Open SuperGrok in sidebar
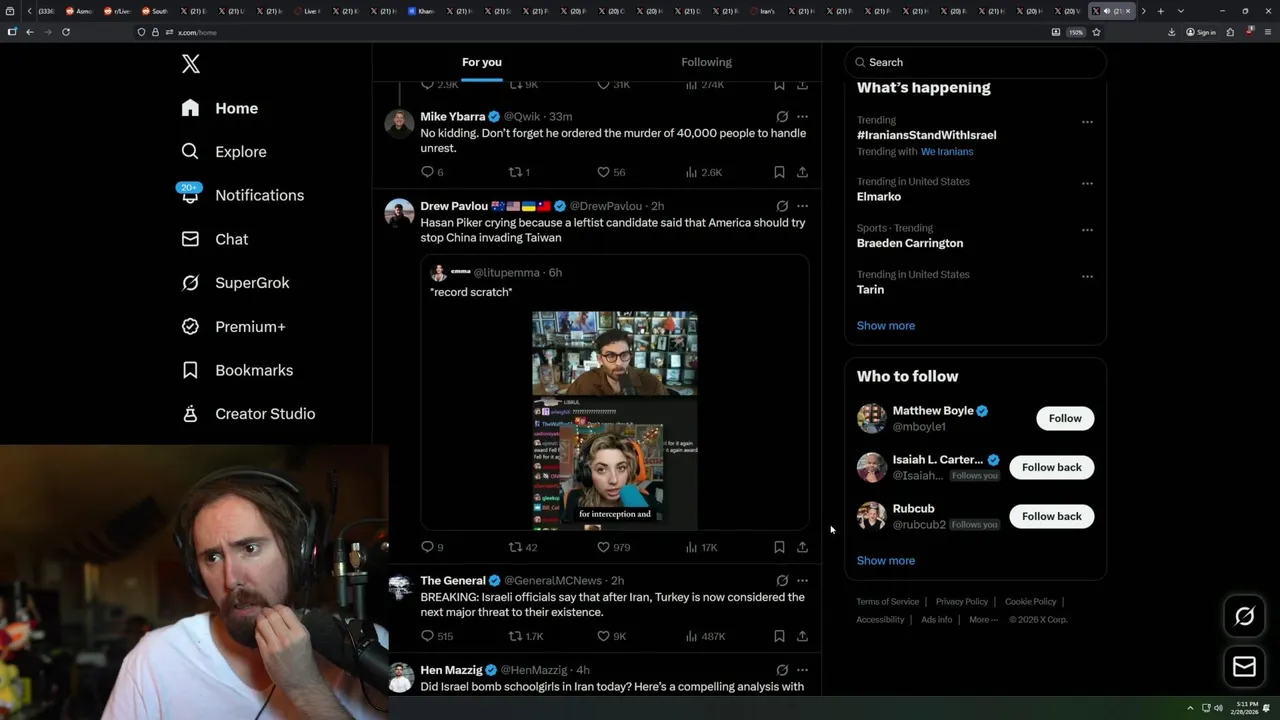 point(235,283)
